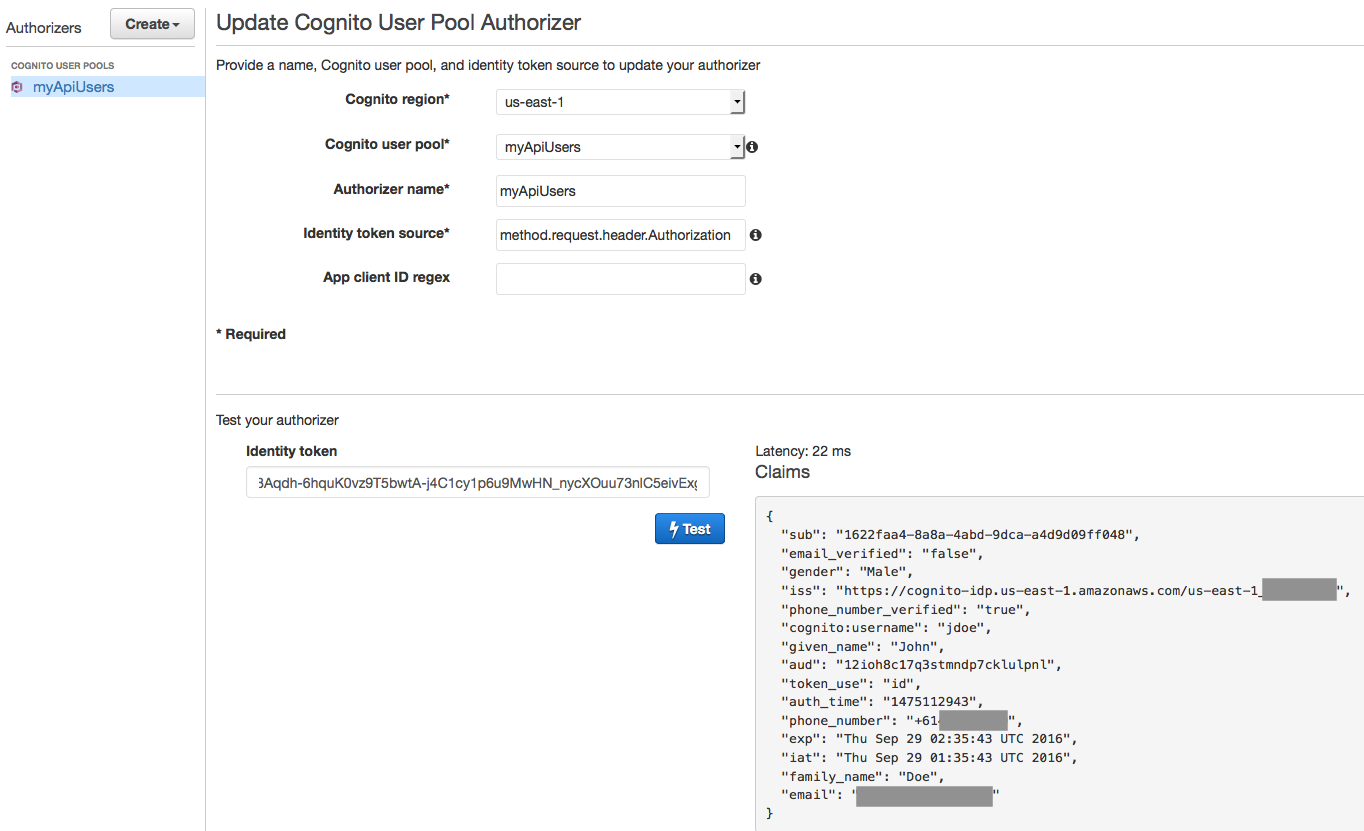Click the "email_verified" claim line
This screenshot has height=831, width=1364.
[883, 553]
